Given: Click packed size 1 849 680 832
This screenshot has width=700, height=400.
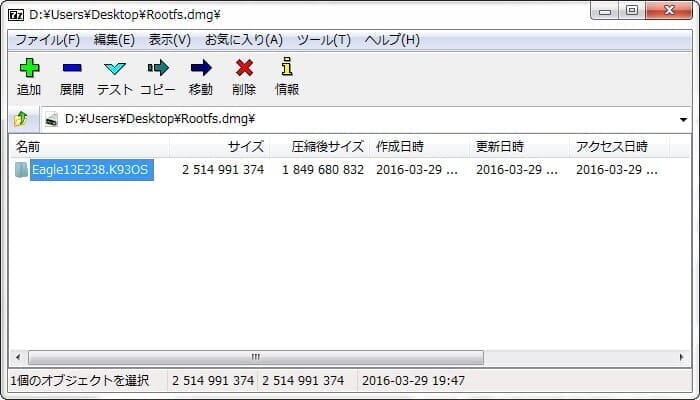Looking at the screenshot, I should tap(323, 170).
